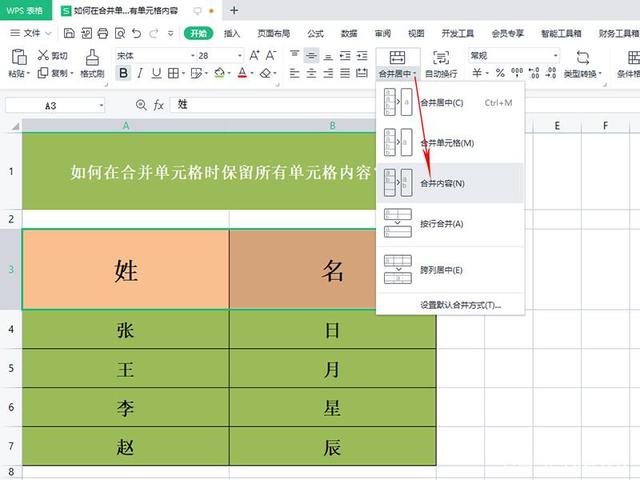Align cell content to bottom

[x=328, y=55]
